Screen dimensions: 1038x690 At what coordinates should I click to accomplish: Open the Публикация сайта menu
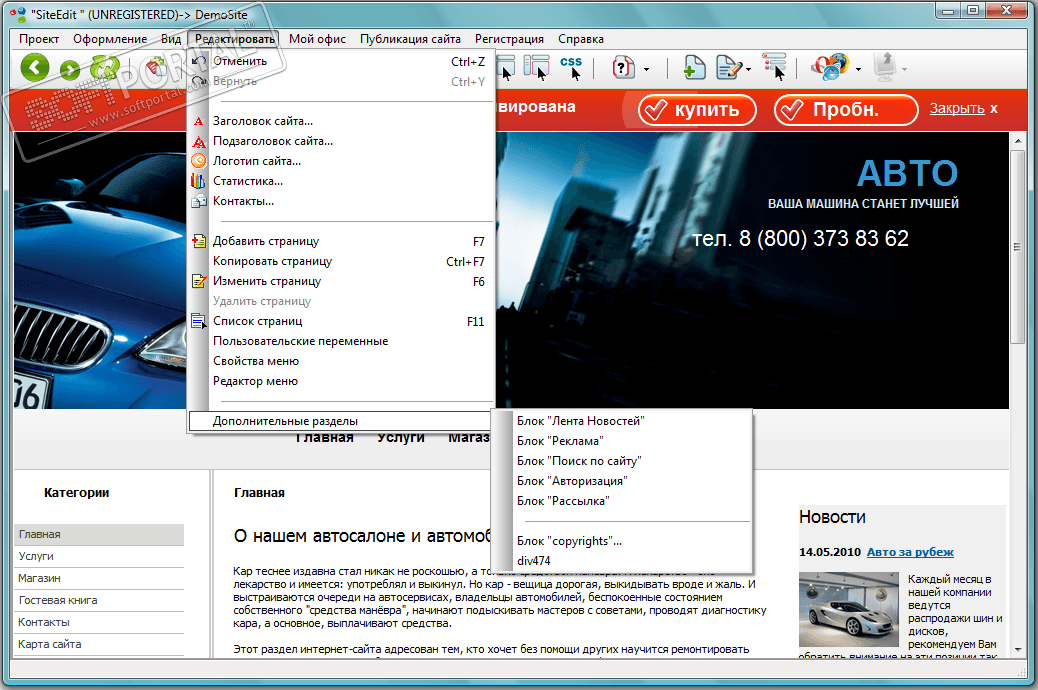pyautogui.click(x=410, y=39)
